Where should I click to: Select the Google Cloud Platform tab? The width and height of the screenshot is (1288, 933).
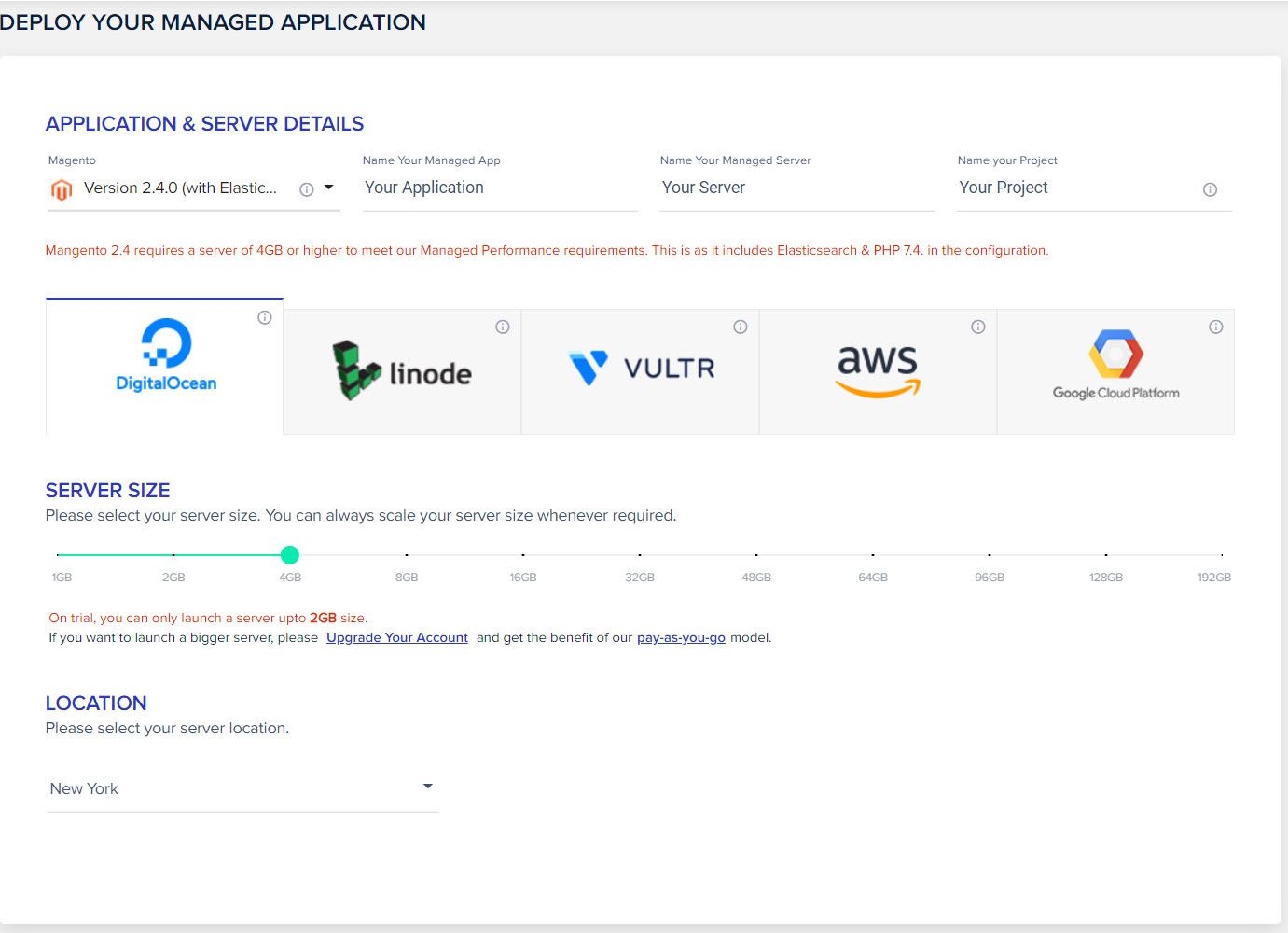coord(1115,371)
